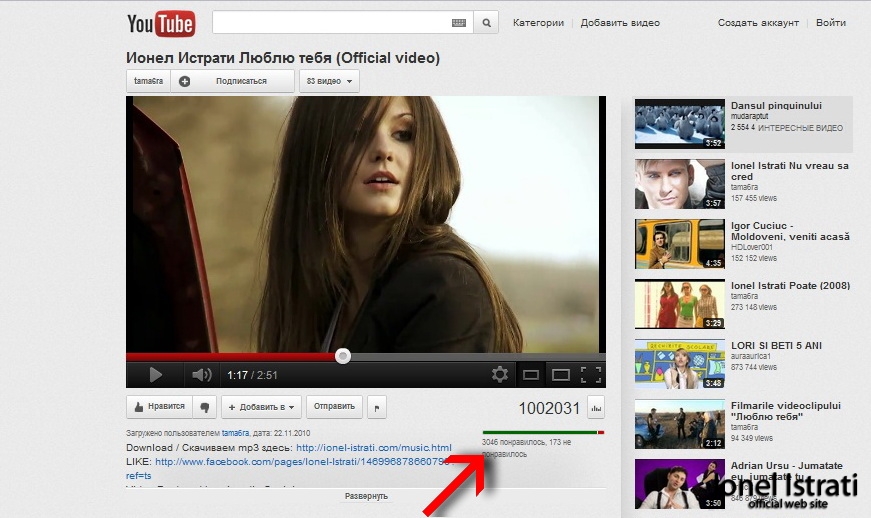Open the on-screen keyboard icon in search
This screenshot has height=518, width=871.
459,23
